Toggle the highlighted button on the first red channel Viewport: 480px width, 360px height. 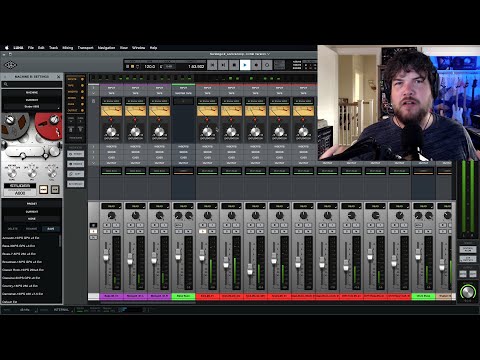[x=202, y=231]
